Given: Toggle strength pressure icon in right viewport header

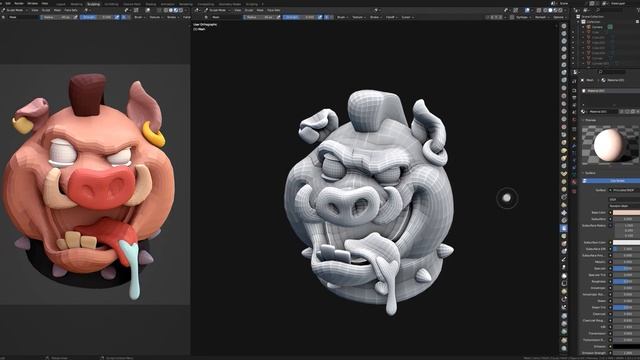Looking at the screenshot, I should click(320, 18).
